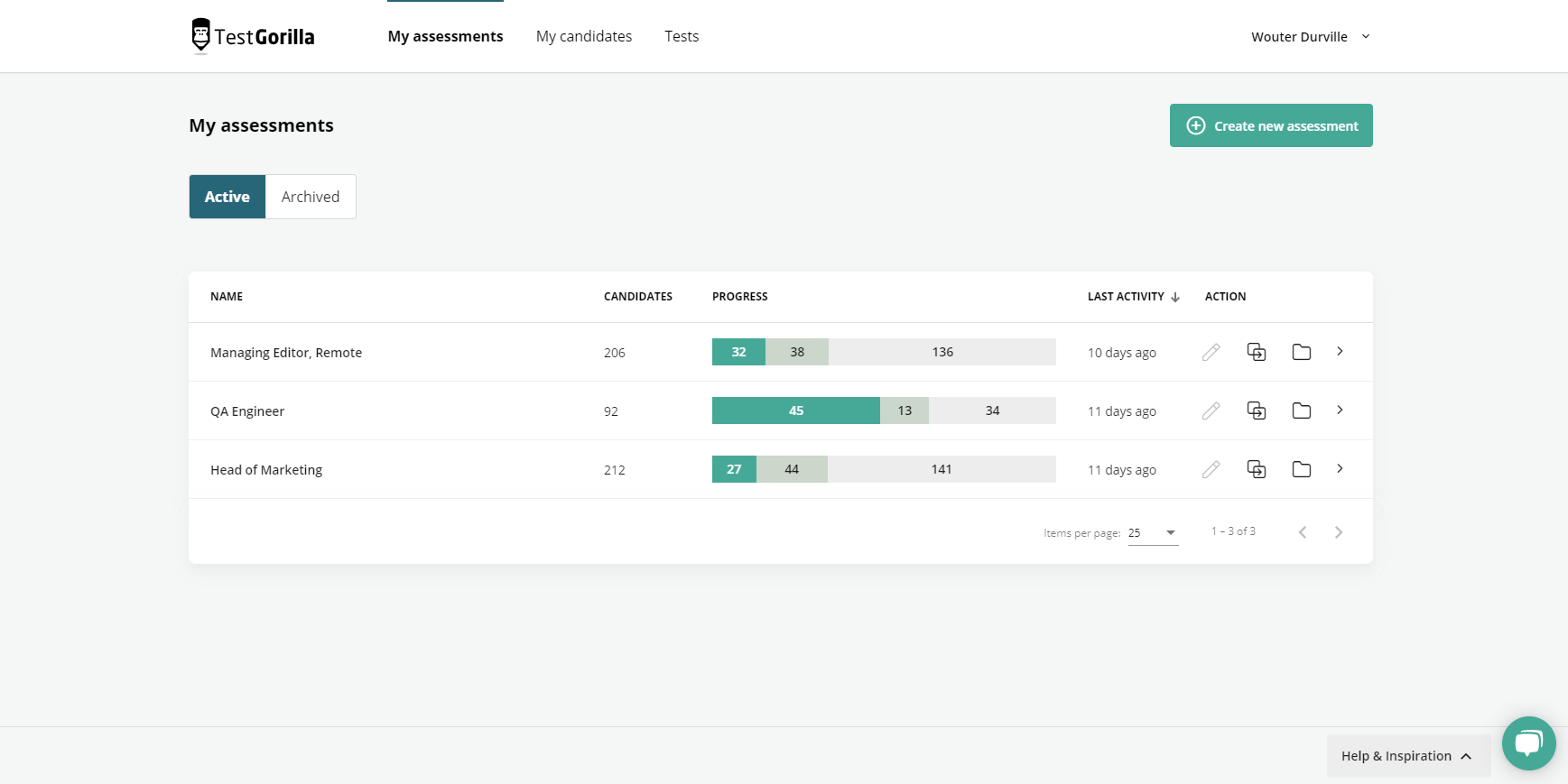Switch to the Active assessments tab
Viewport: 1568px width, 784px height.
click(x=227, y=197)
